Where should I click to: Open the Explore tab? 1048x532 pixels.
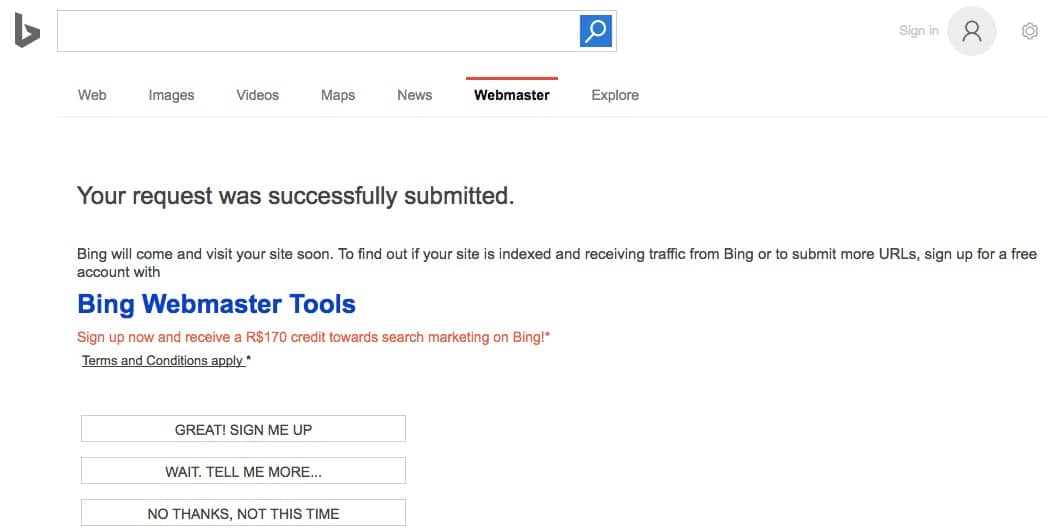615,95
